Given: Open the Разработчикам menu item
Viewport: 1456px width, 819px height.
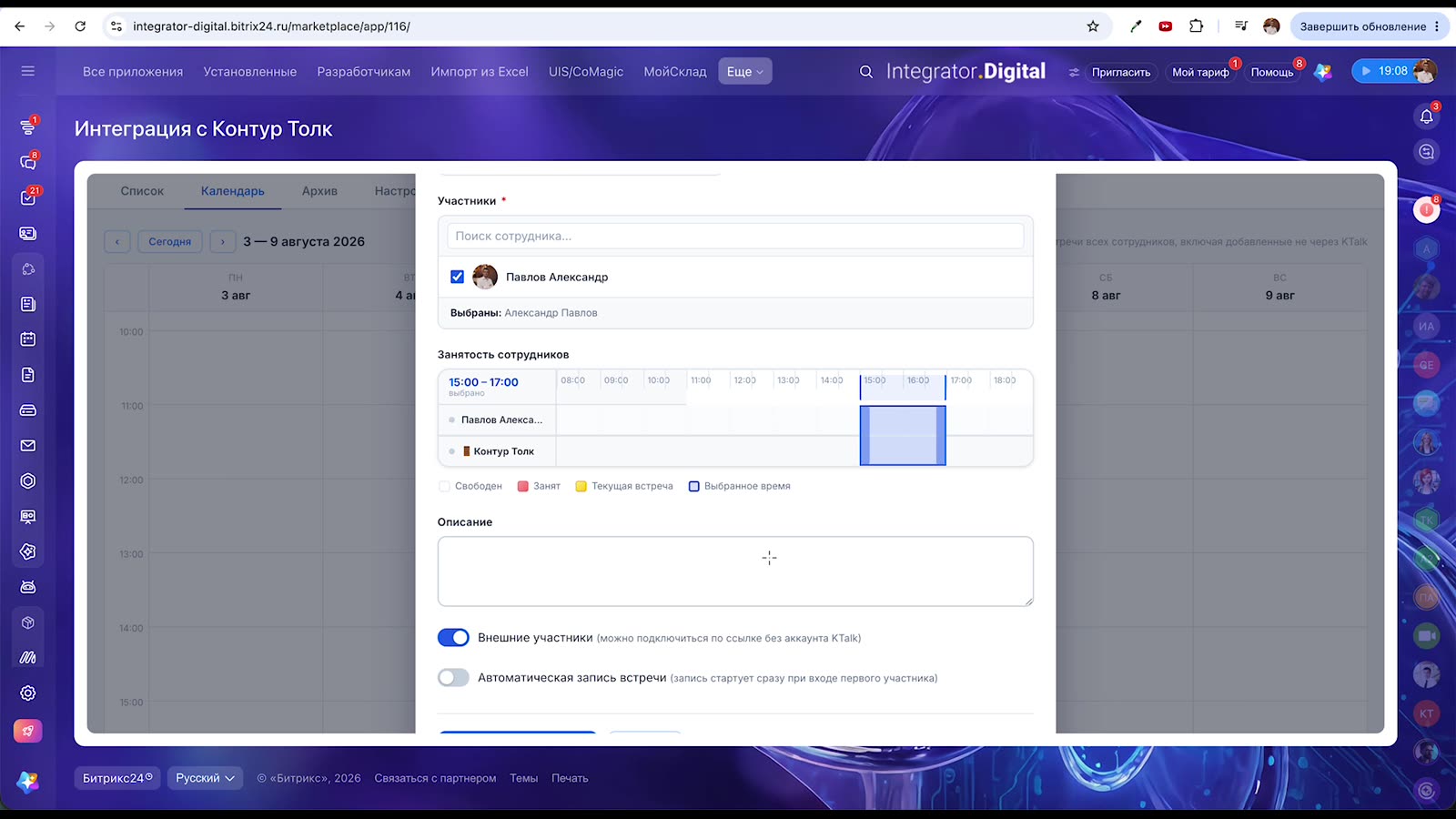Looking at the screenshot, I should [x=364, y=72].
